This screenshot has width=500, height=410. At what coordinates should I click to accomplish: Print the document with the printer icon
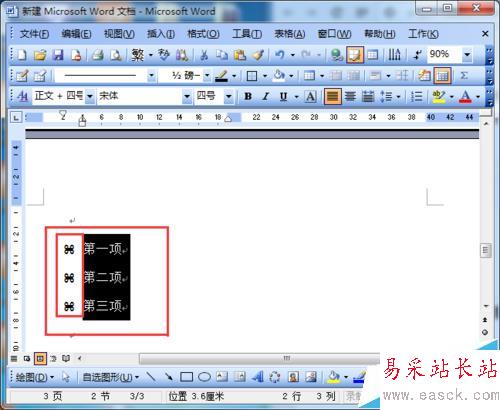(97, 55)
